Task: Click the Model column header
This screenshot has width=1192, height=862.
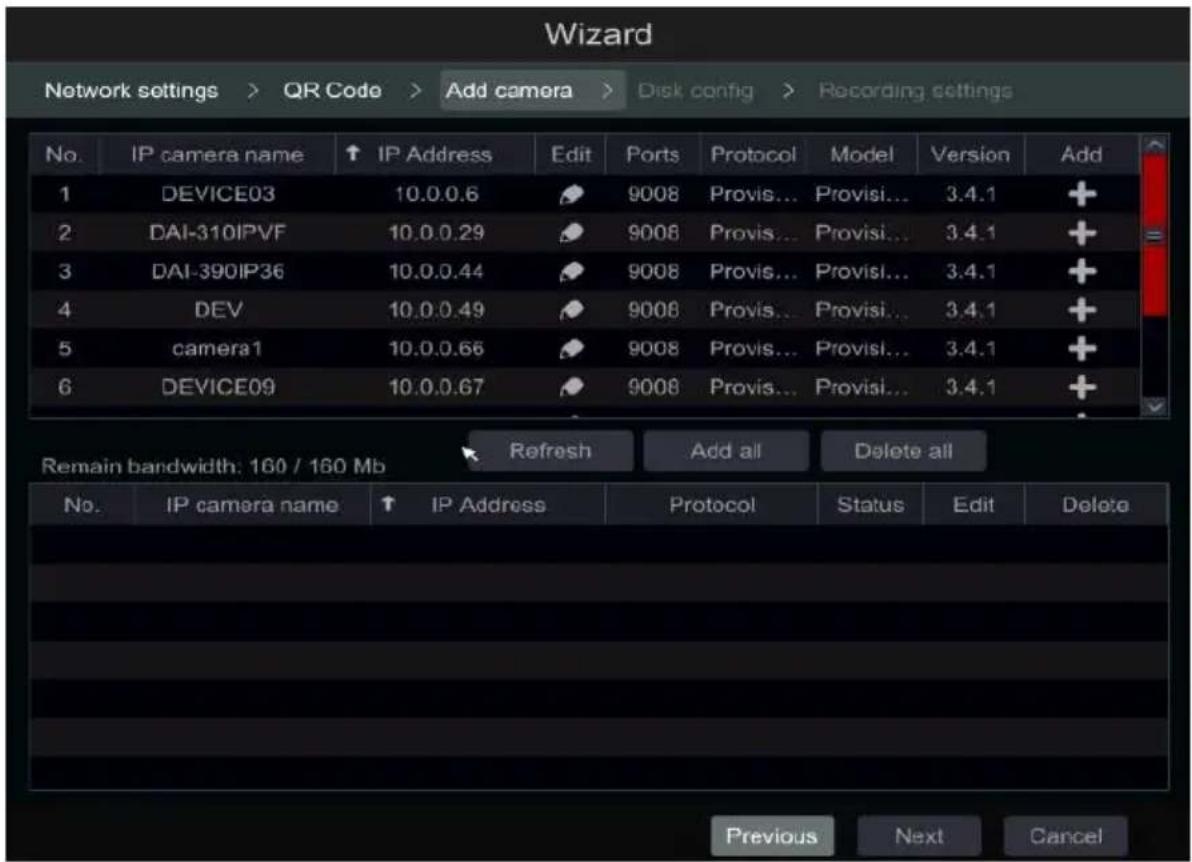Action: click(x=861, y=154)
